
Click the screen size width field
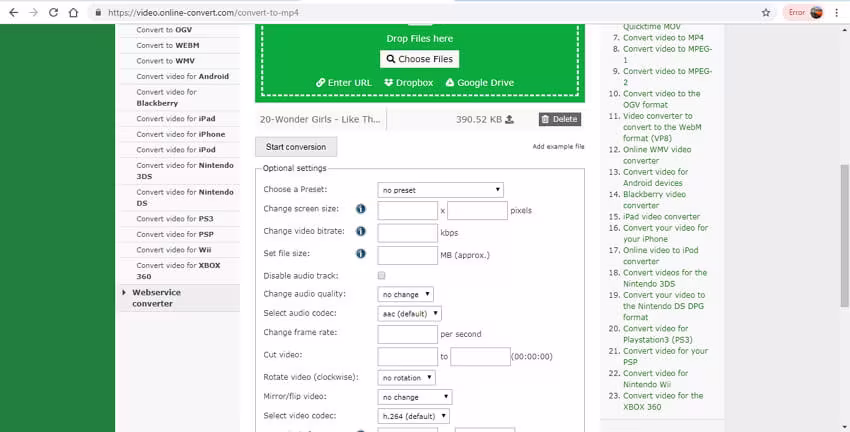click(408, 210)
